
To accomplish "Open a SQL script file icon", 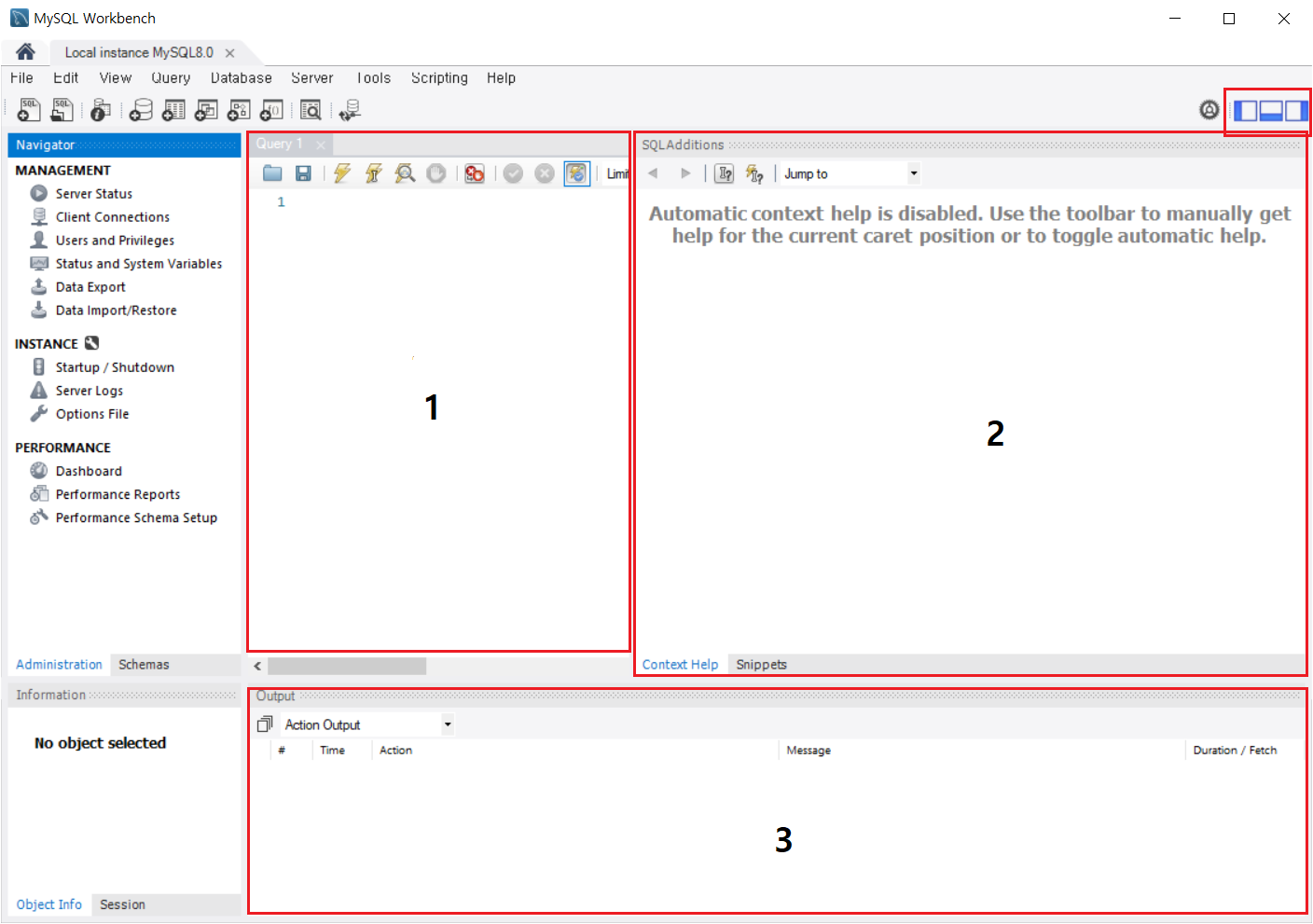I will (62, 110).
